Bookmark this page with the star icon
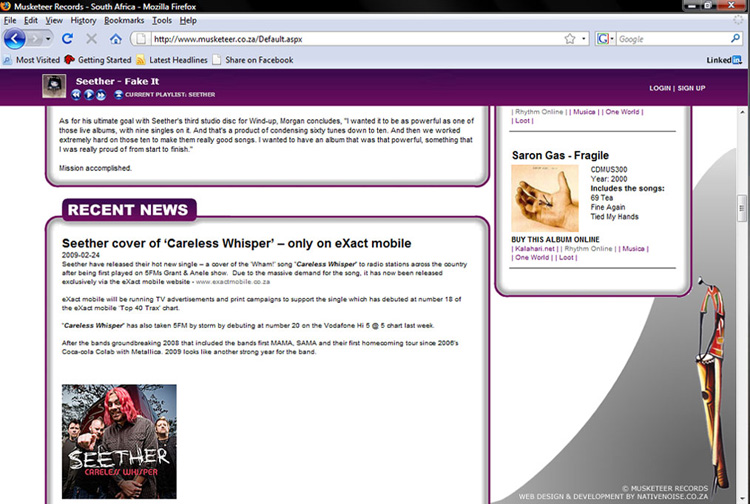This screenshot has width=750, height=504. click(569, 39)
